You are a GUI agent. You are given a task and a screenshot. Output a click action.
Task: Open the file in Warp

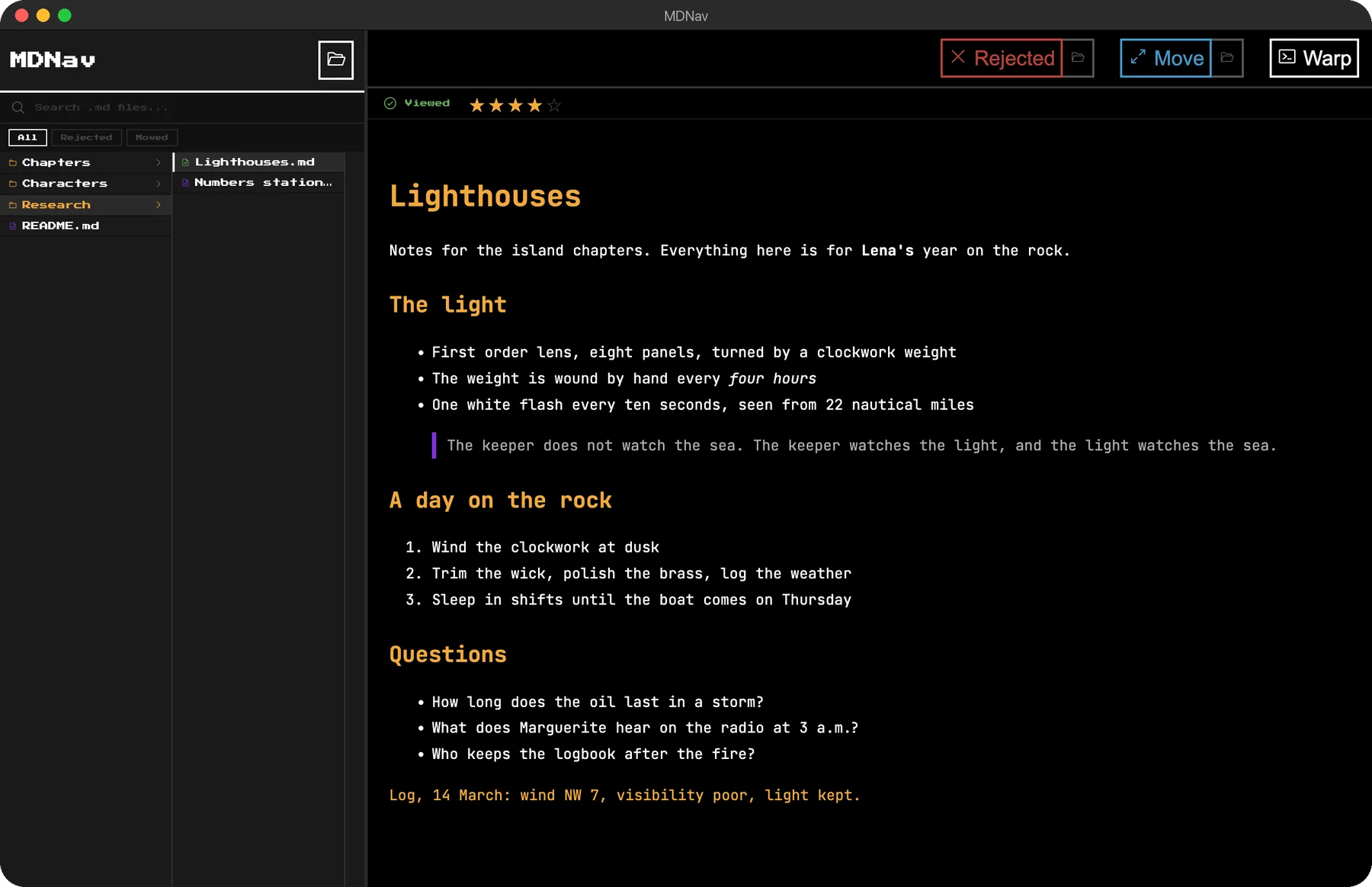point(1314,58)
